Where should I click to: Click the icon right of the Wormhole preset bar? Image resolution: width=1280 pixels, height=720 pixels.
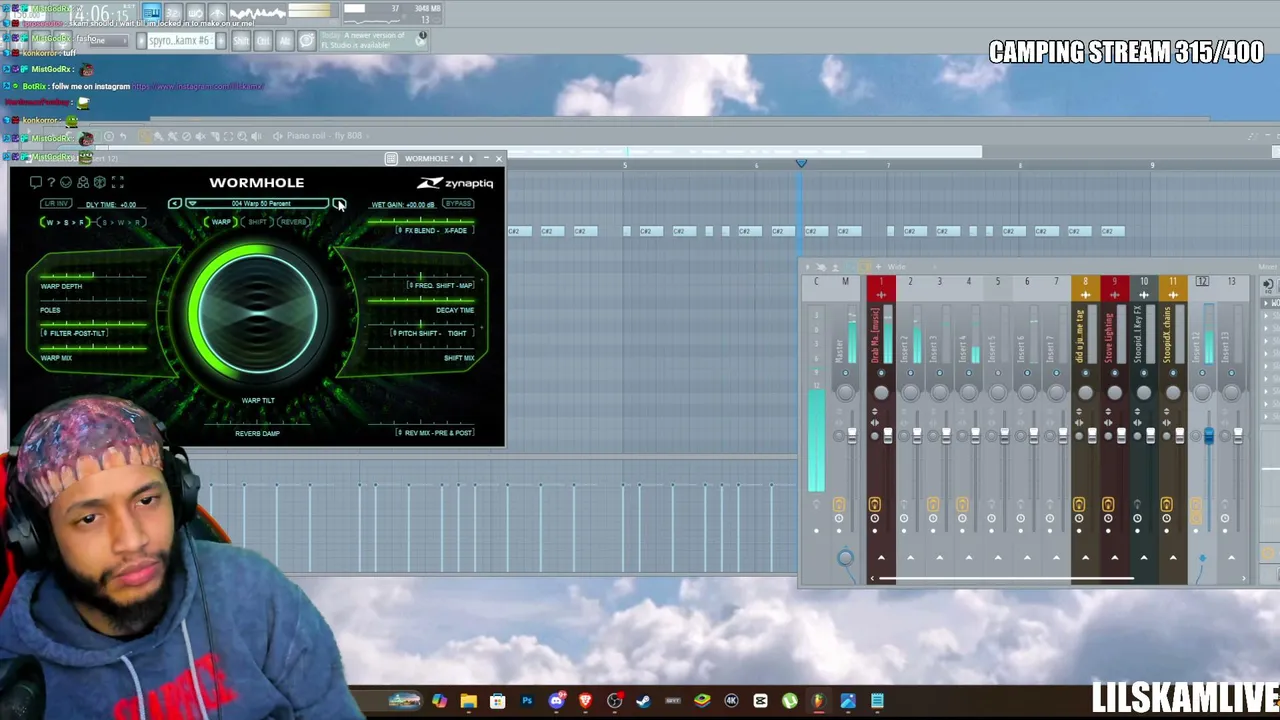click(339, 204)
